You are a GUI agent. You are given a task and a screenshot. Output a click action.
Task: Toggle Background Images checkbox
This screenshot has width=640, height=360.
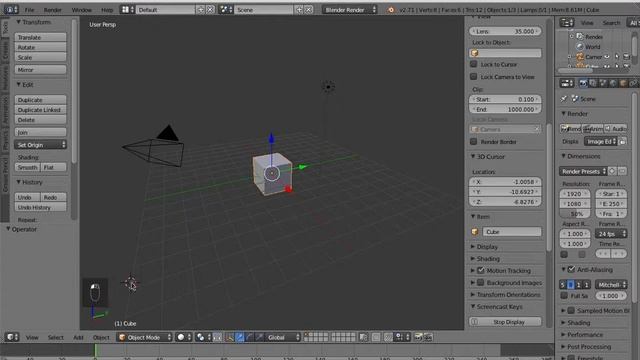point(481,282)
